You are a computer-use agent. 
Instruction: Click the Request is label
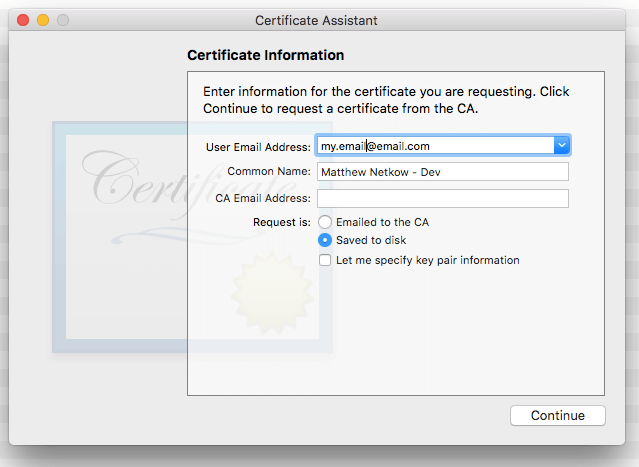282,222
